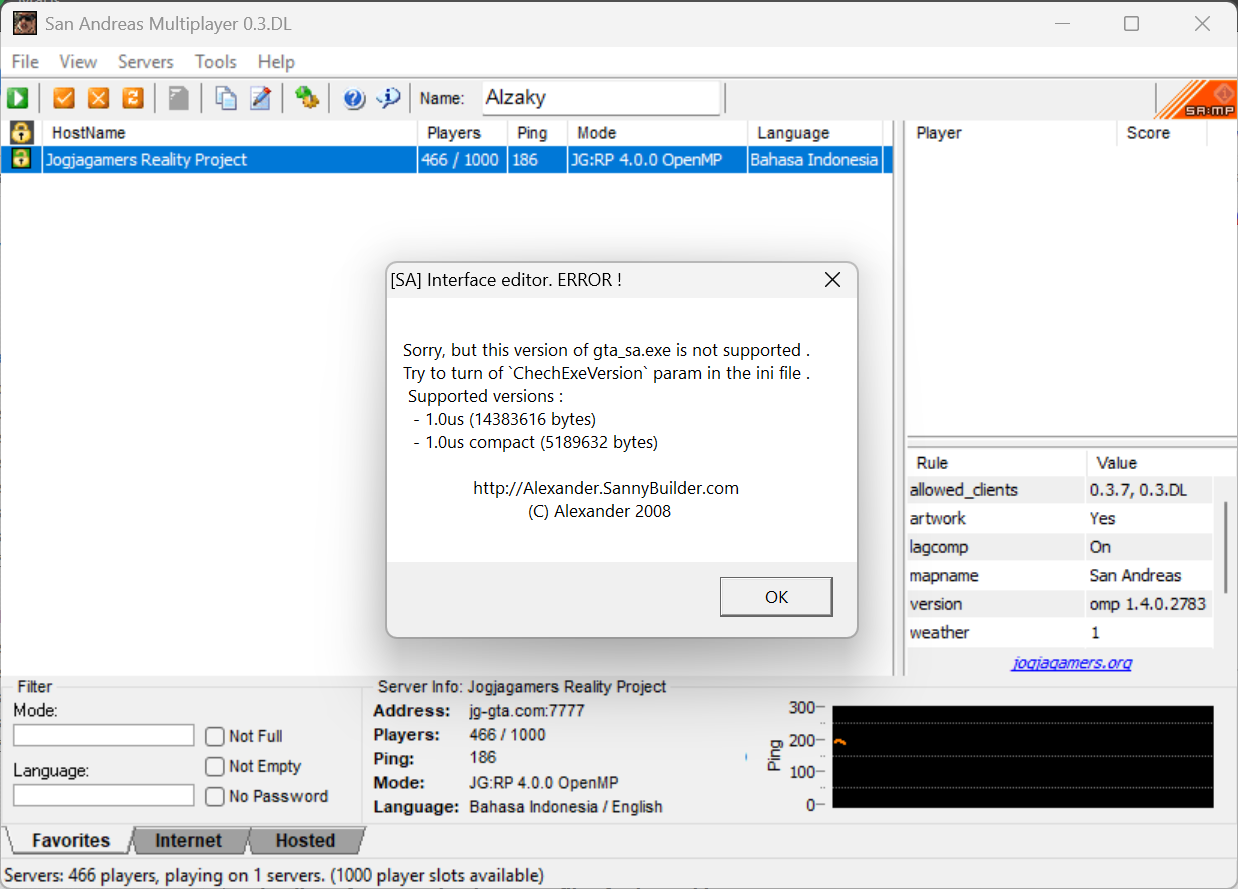Select the mapname rule row
The image size is (1238, 889).
pyautogui.click(x=1060, y=575)
